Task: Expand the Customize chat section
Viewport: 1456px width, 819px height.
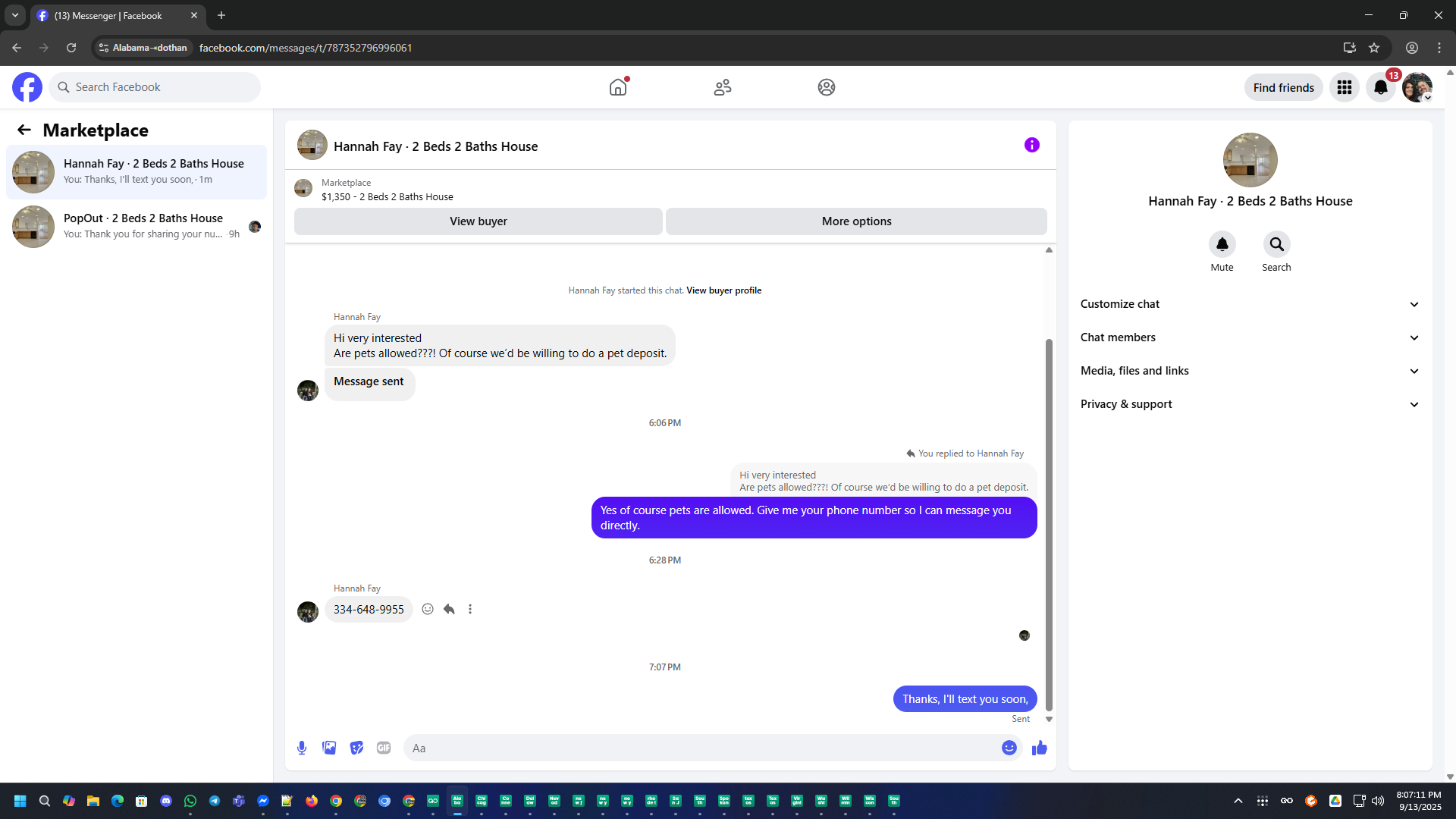Action: coord(1250,304)
